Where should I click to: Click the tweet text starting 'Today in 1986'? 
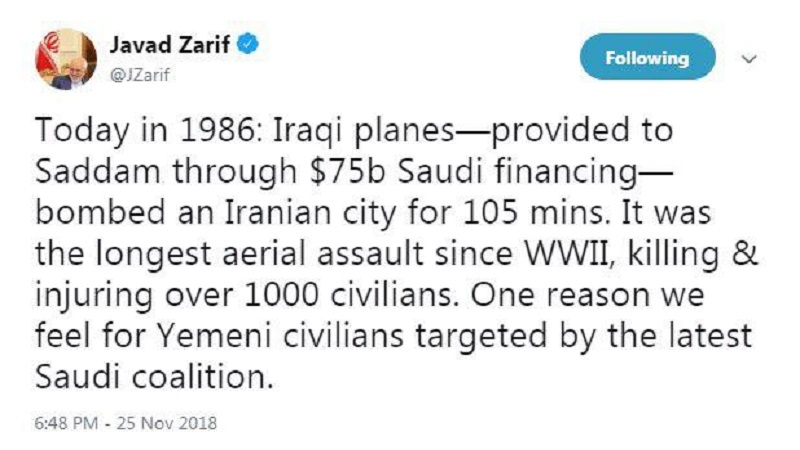coord(396,254)
